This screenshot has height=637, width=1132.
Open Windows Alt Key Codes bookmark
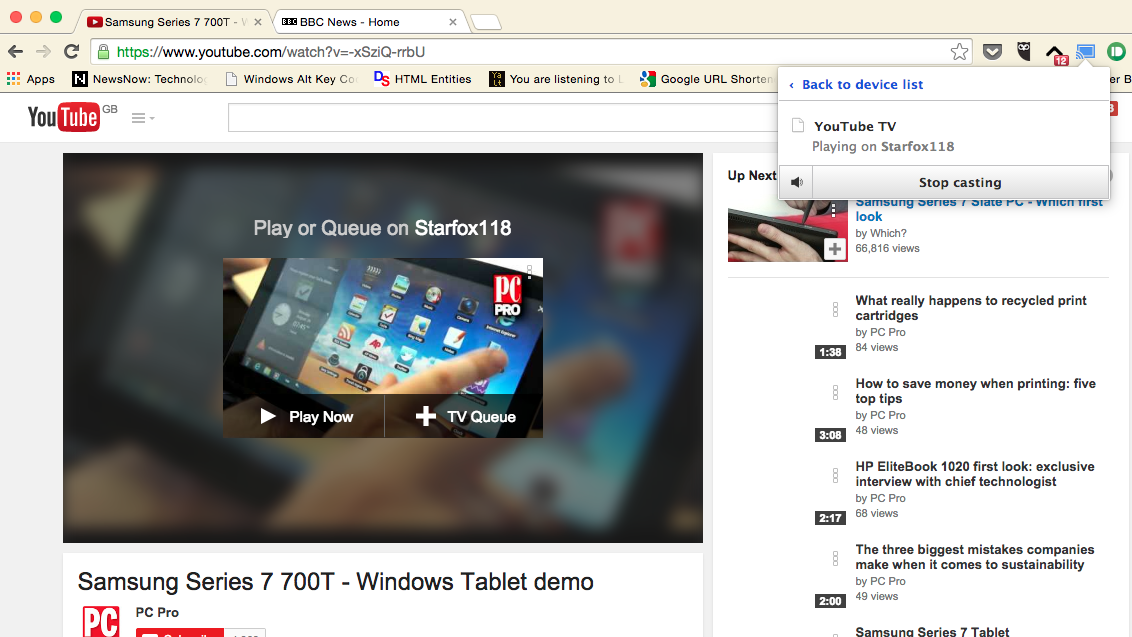pos(292,79)
